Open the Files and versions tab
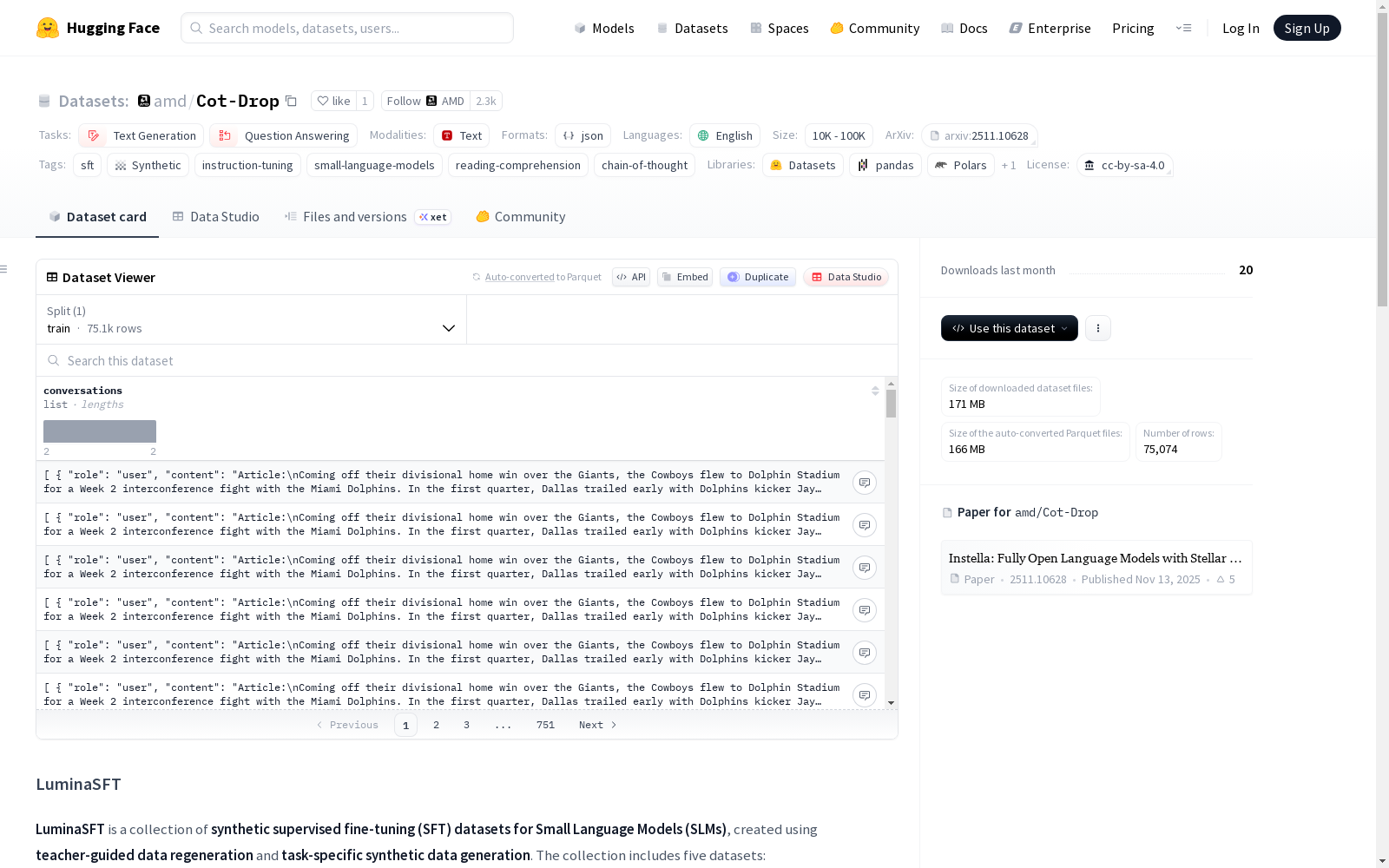Screen dimensions: 1389x868 (x=367, y=217)
